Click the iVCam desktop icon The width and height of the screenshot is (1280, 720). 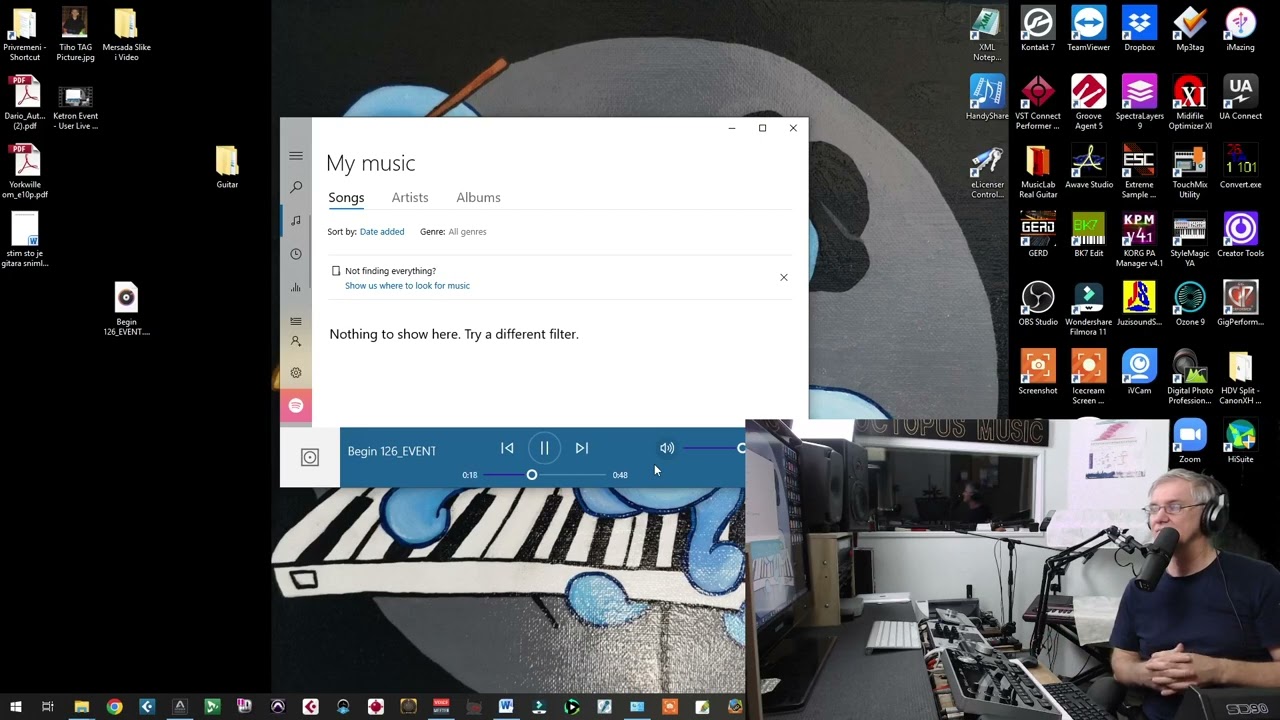tap(1139, 373)
